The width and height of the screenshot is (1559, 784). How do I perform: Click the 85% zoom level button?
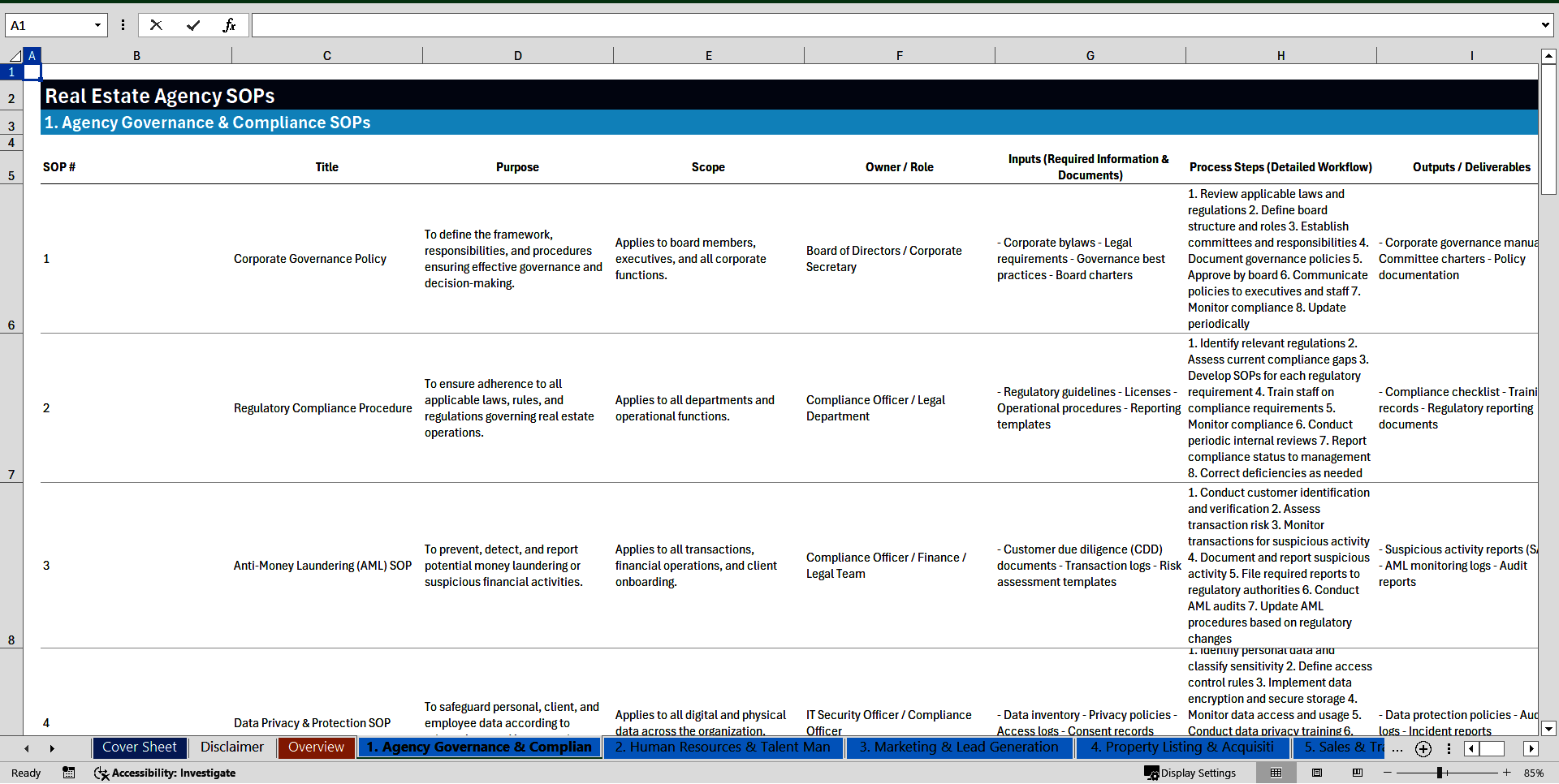(x=1533, y=773)
